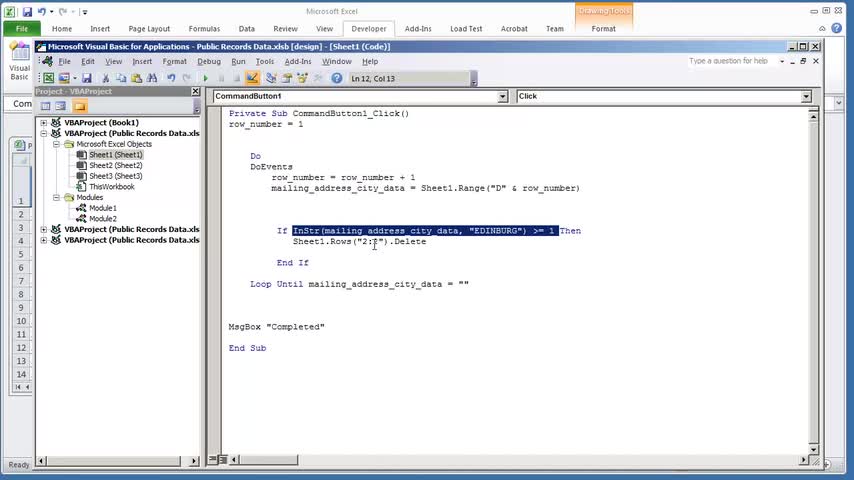Select Sheet2 (Sheet2) in project tree
The width and height of the screenshot is (854, 480).
(x=115, y=166)
